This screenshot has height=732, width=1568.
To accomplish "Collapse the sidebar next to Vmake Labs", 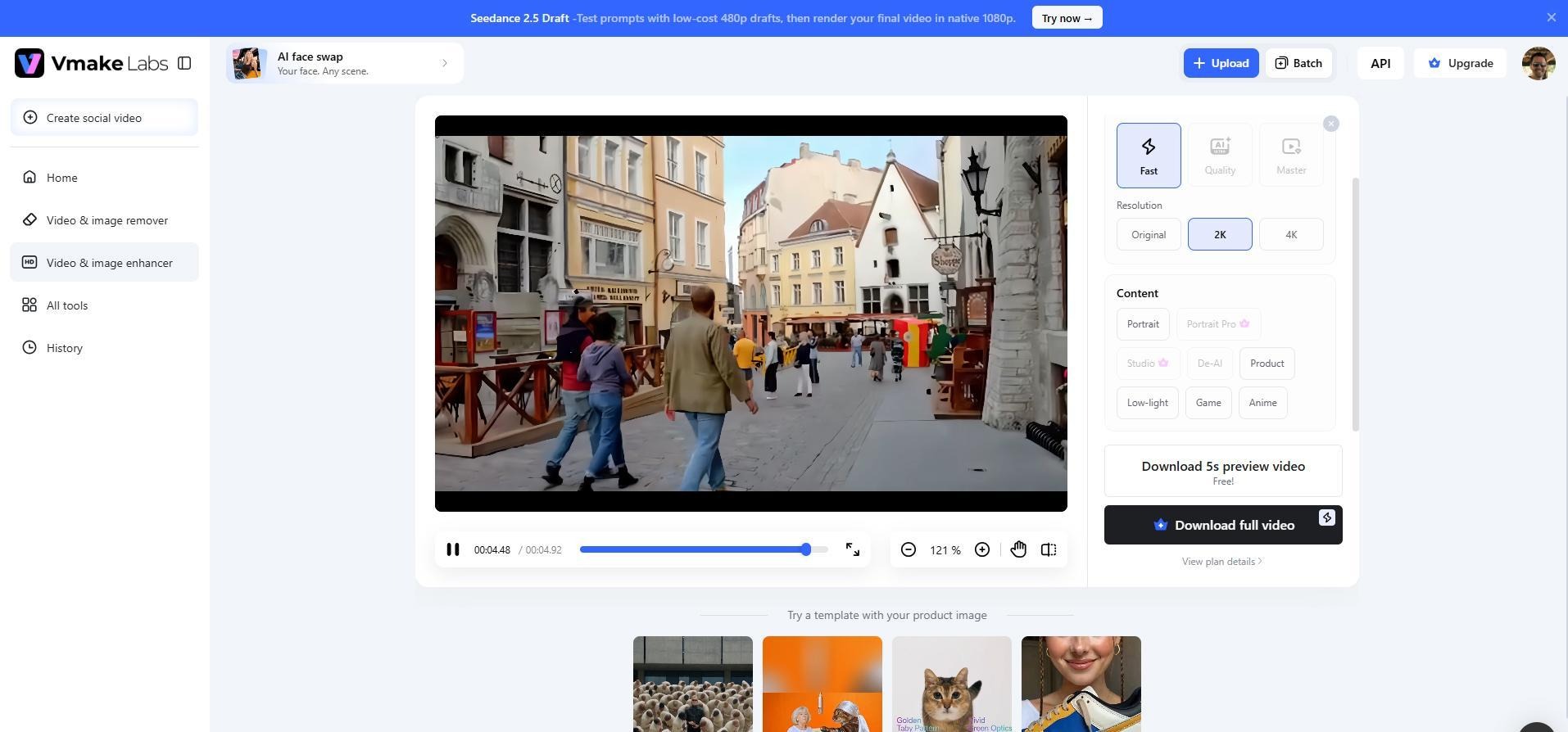I will click(184, 63).
